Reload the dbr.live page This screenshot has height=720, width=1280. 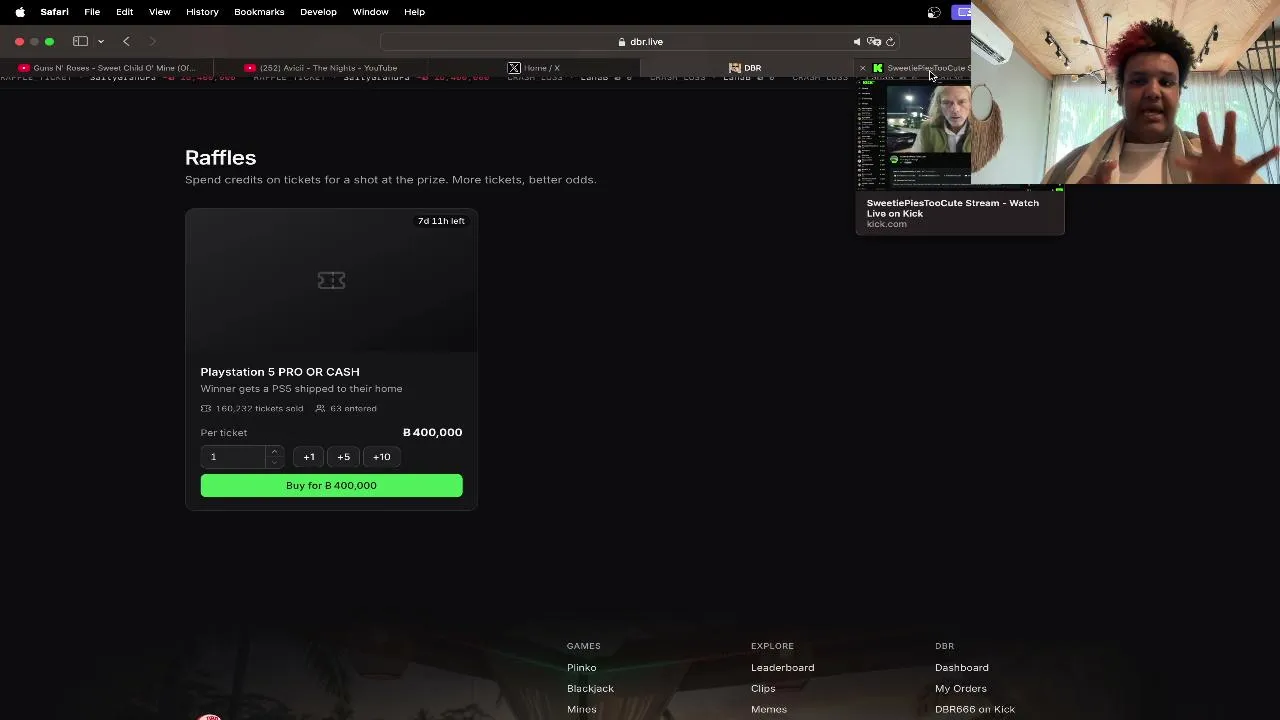pyautogui.click(x=890, y=42)
